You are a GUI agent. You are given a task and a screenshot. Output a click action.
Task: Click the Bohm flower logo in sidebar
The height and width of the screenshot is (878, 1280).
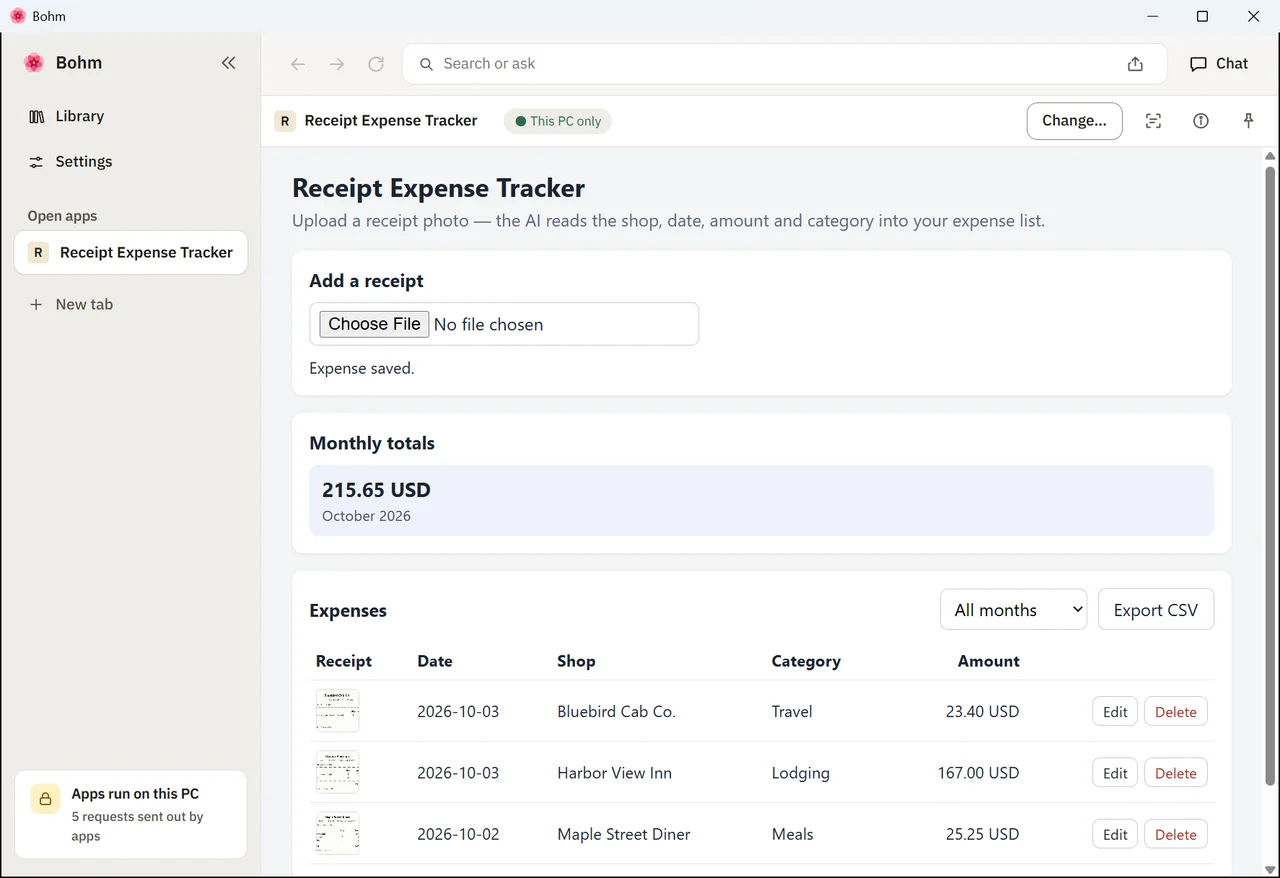pyautogui.click(x=34, y=63)
